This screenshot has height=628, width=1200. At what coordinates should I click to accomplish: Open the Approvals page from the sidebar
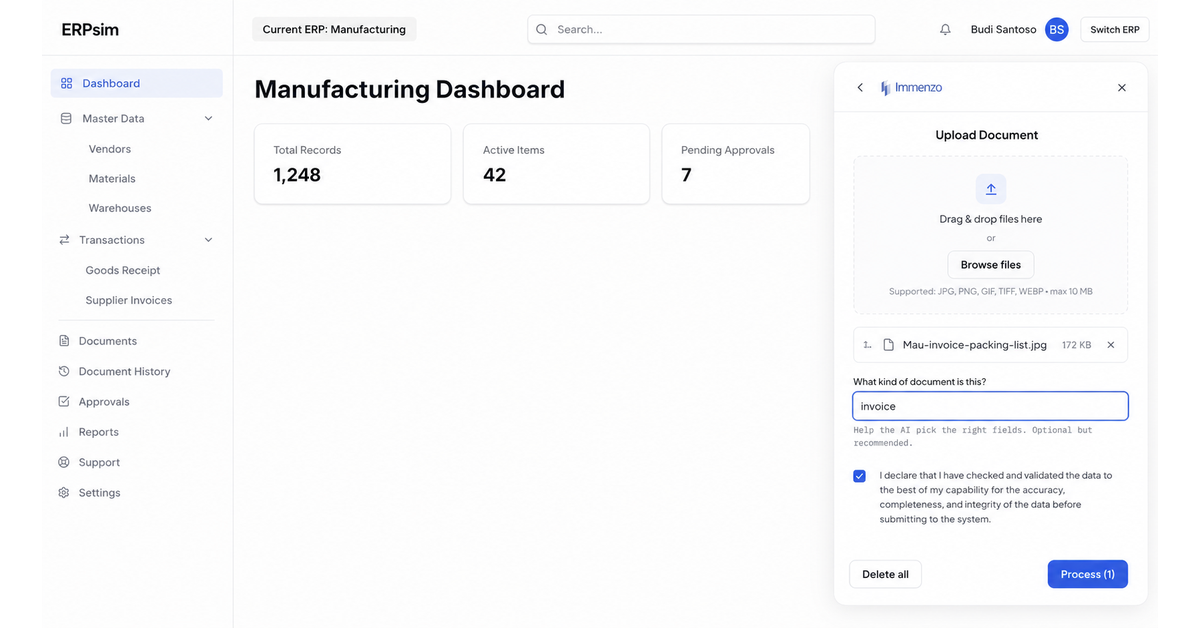point(104,402)
